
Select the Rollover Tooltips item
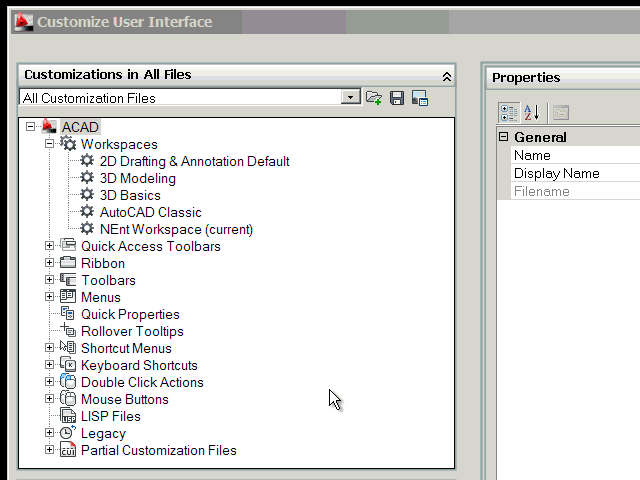132,331
